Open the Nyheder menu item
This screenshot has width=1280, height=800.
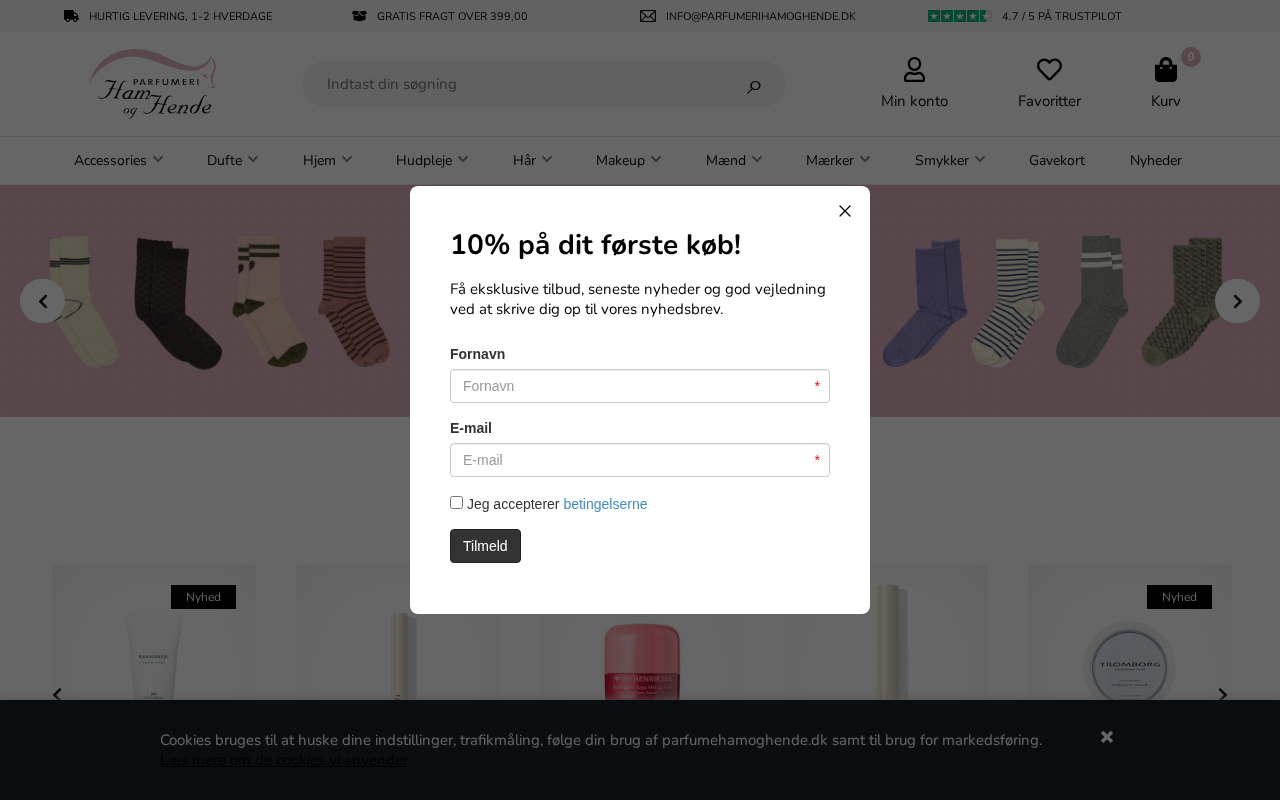1155,160
